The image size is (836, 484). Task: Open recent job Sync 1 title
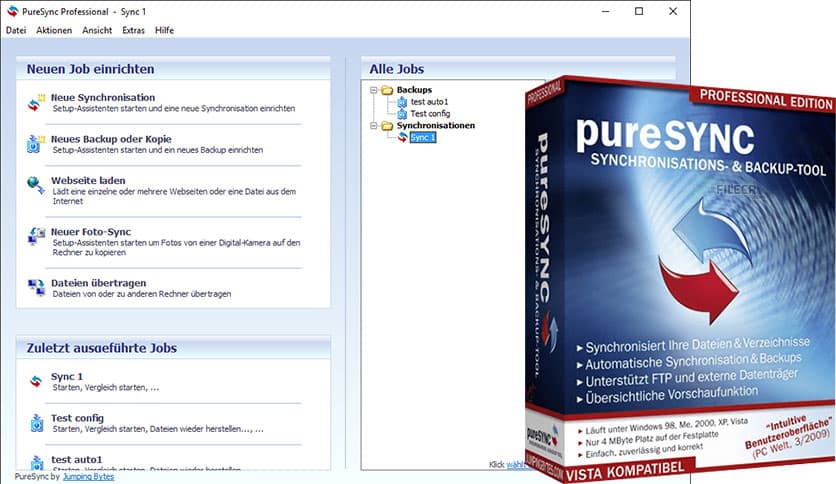[67, 376]
